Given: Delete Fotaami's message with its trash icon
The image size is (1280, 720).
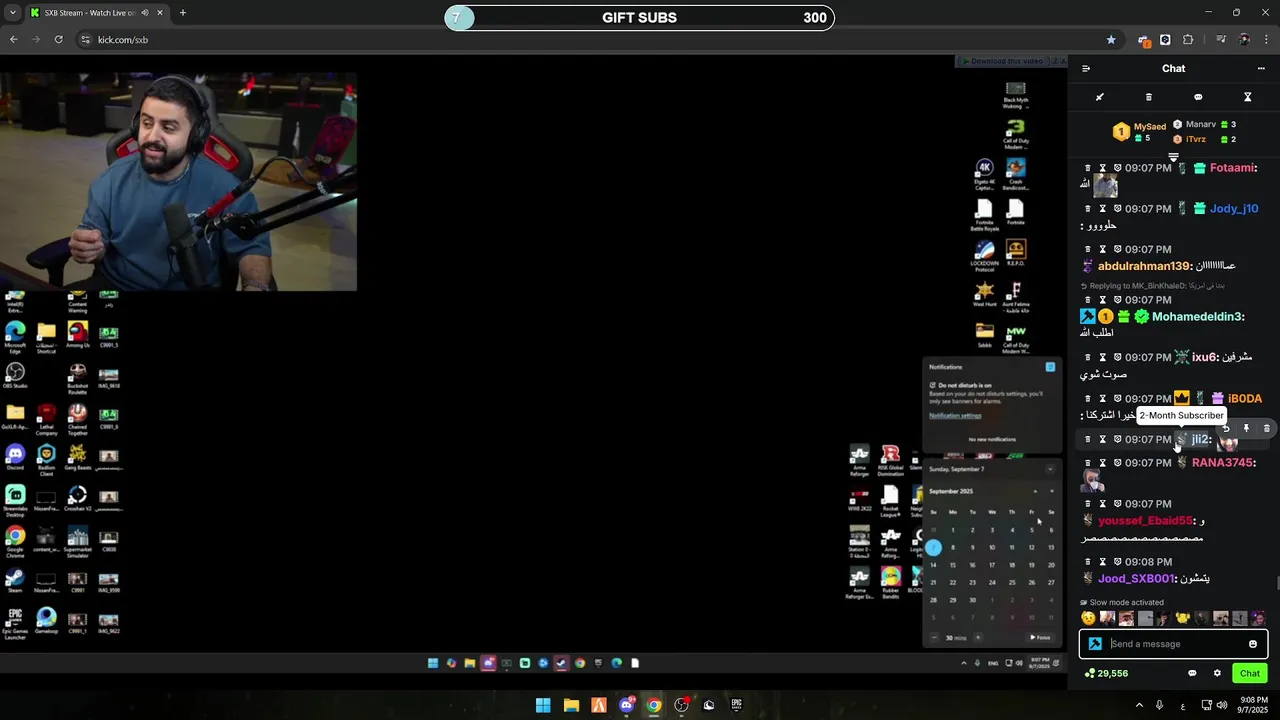Looking at the screenshot, I should point(1088,168).
